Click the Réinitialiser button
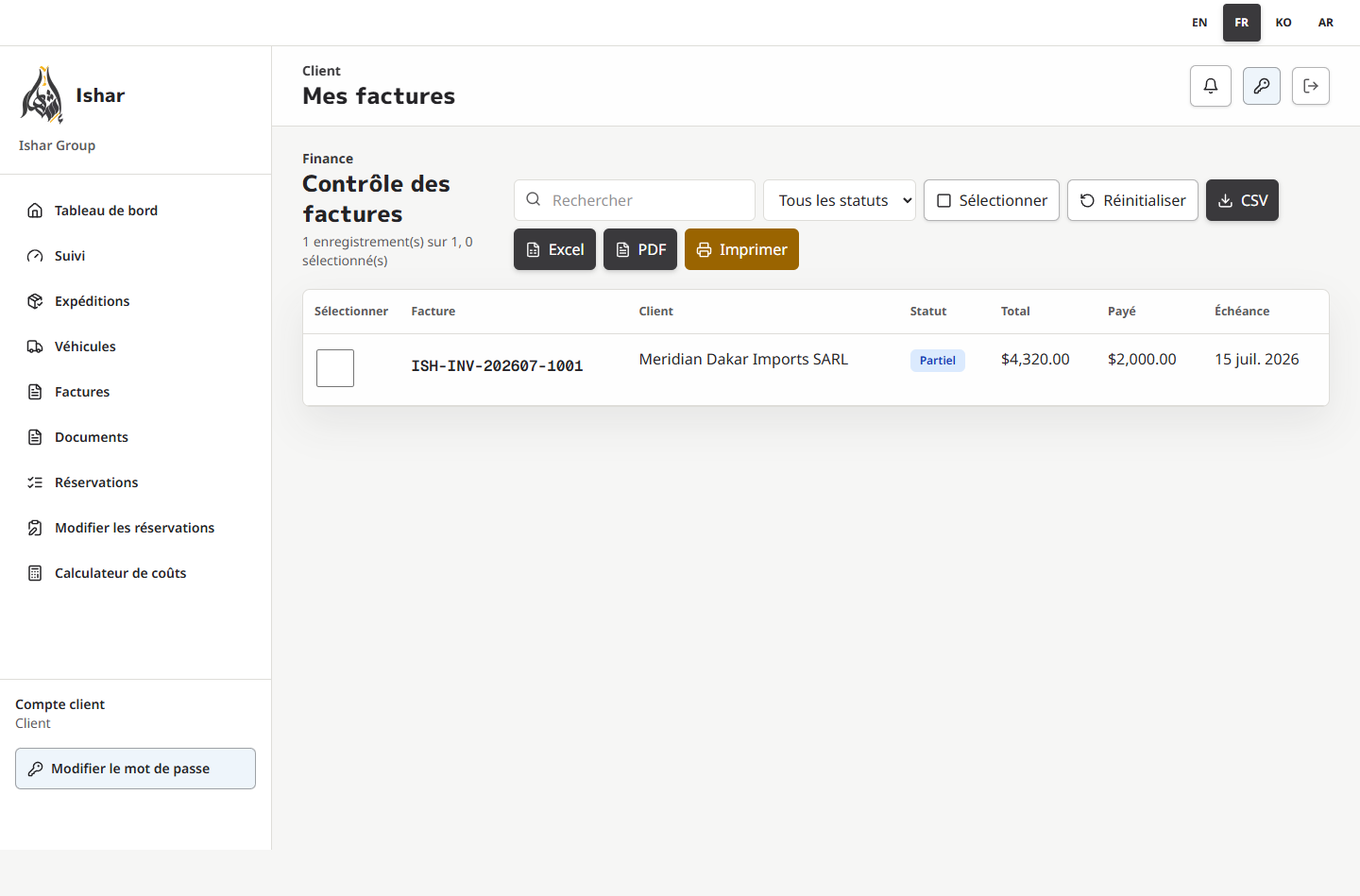Image resolution: width=1360 pixels, height=896 pixels. pos(1132,200)
